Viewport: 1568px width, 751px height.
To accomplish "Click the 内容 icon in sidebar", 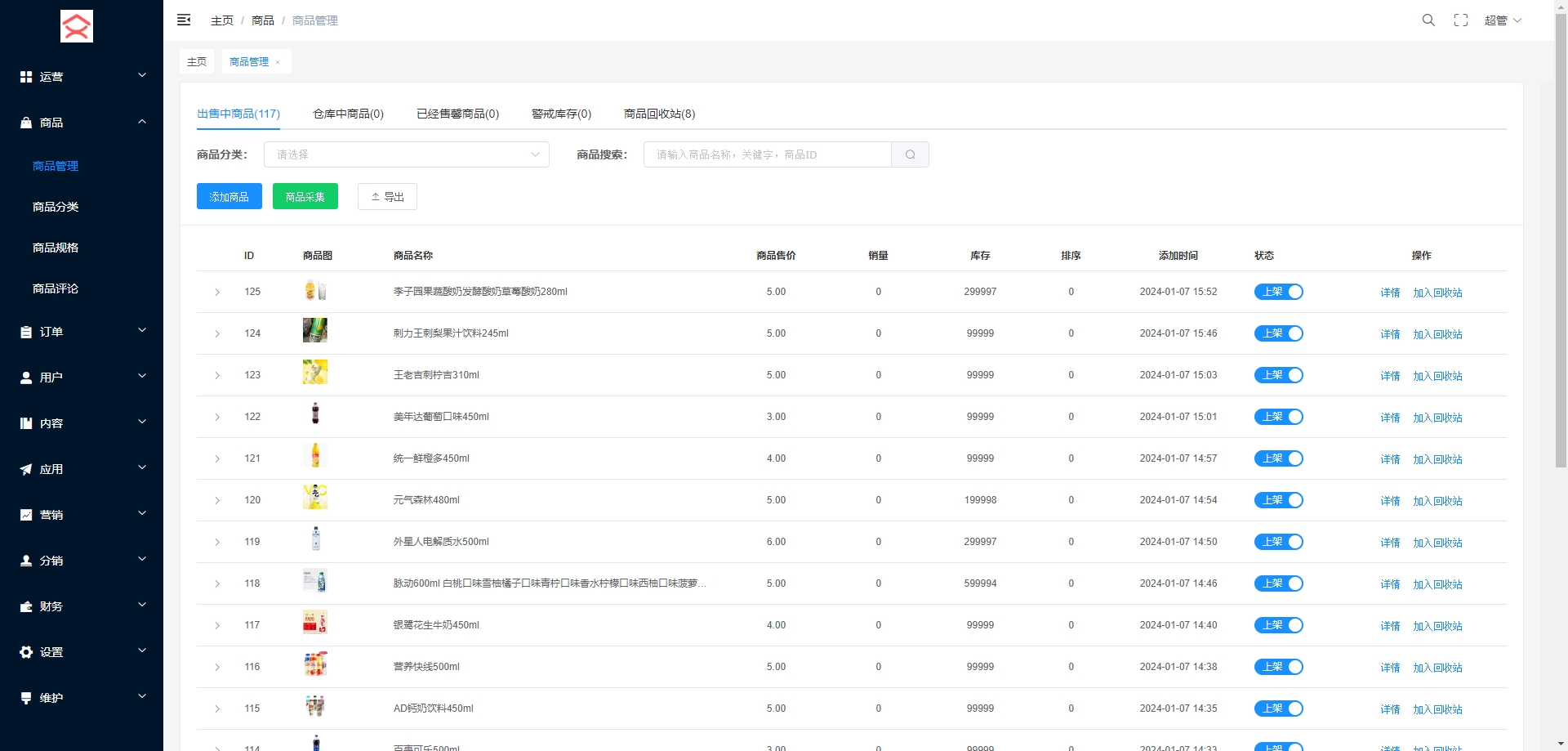I will [26, 423].
